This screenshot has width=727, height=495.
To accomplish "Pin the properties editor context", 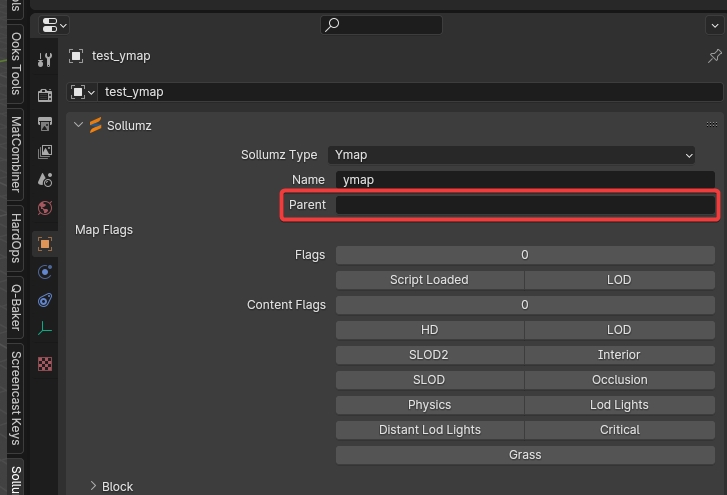I will coord(714,56).
